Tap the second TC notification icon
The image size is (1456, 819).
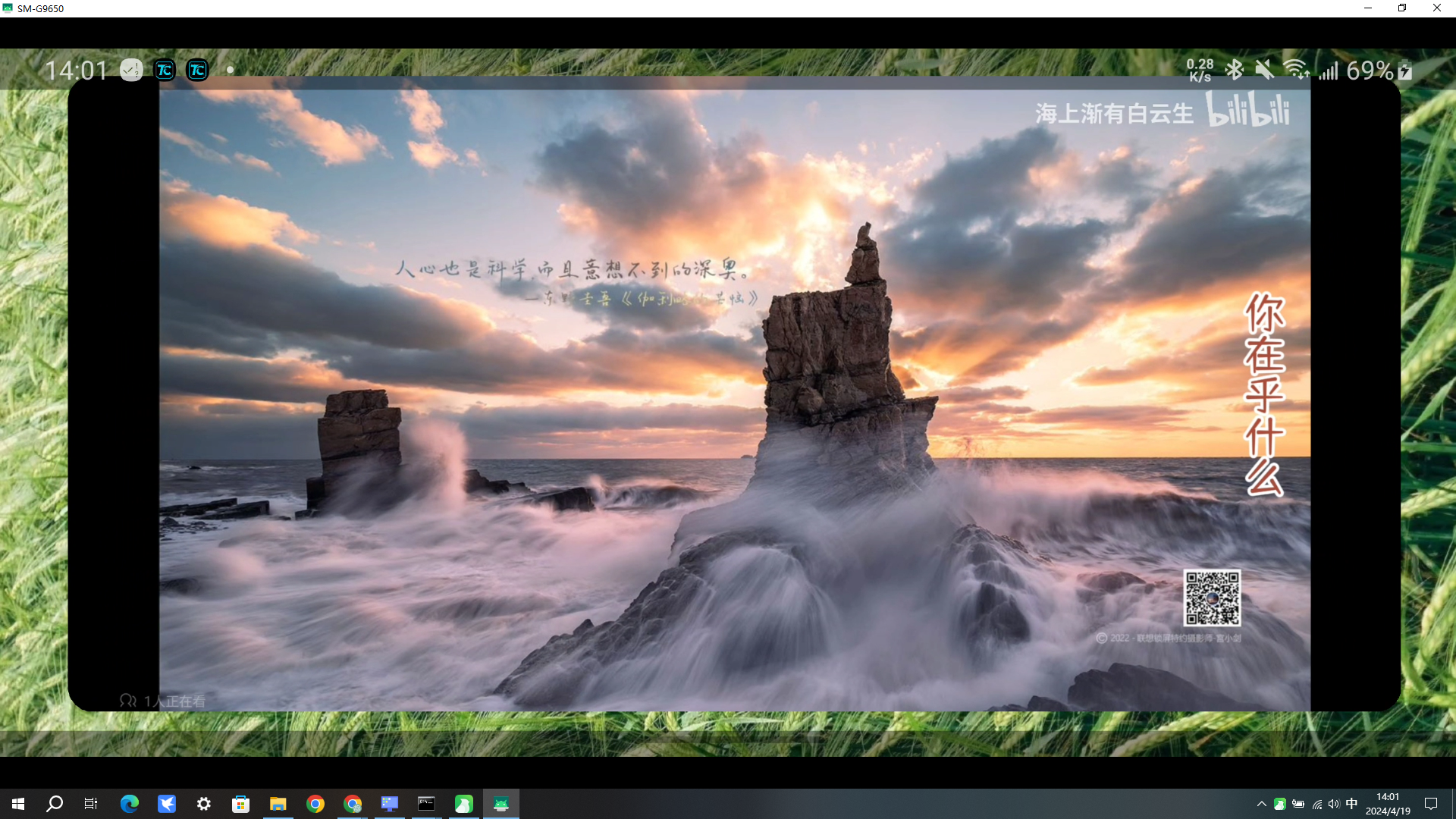[x=197, y=71]
